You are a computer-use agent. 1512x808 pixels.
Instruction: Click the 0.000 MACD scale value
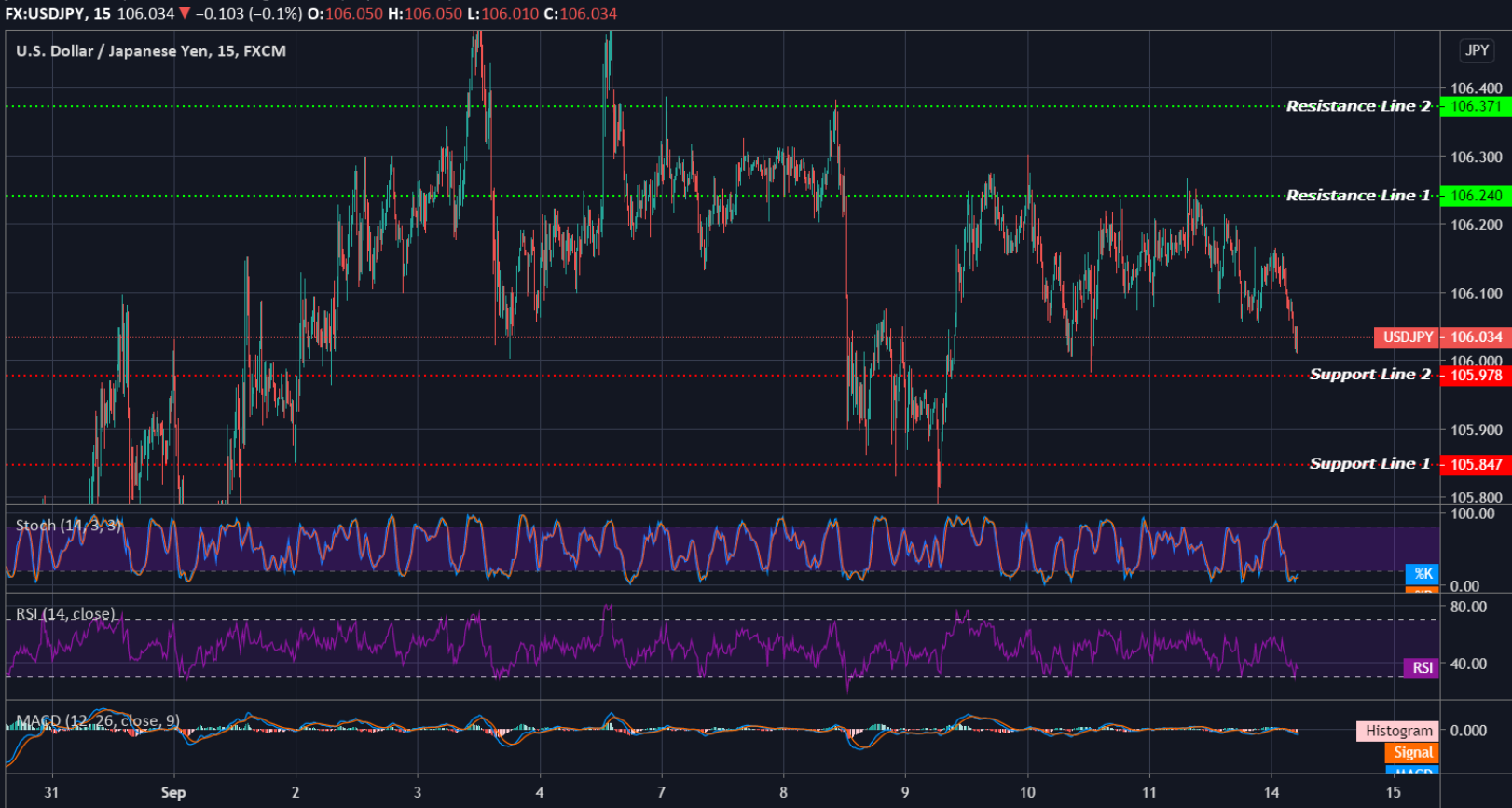pos(1469,731)
